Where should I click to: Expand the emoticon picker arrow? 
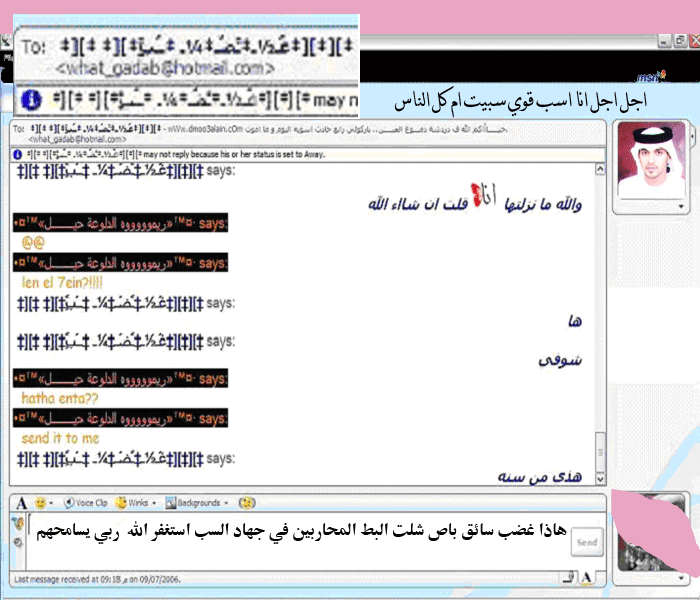(x=51, y=503)
